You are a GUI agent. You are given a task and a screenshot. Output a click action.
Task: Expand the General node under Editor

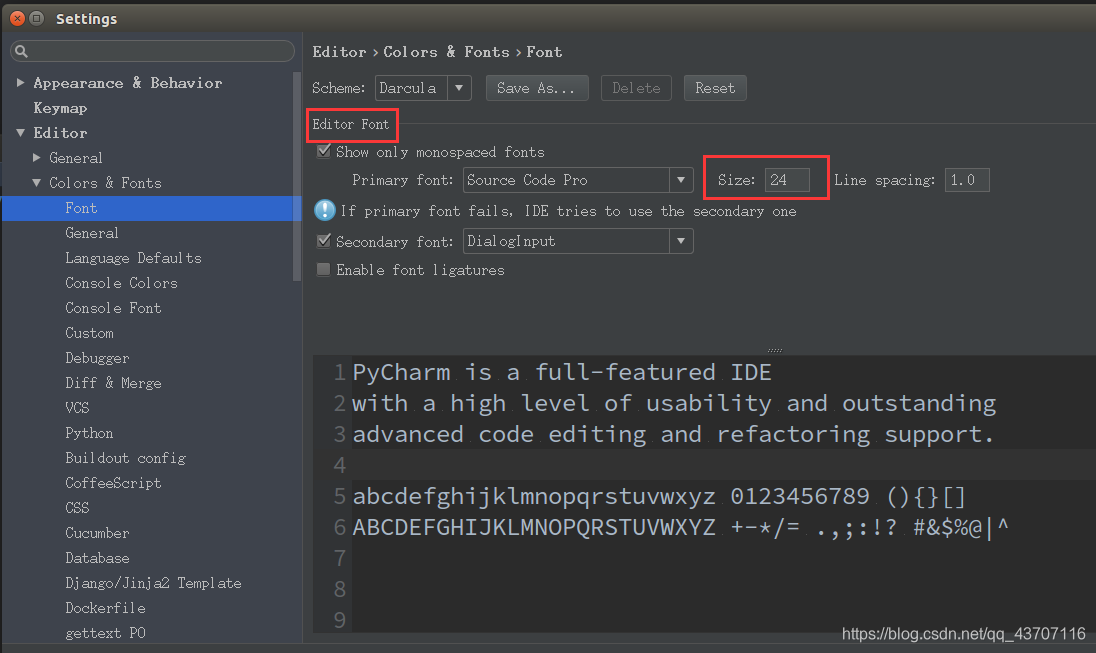[x=36, y=157]
